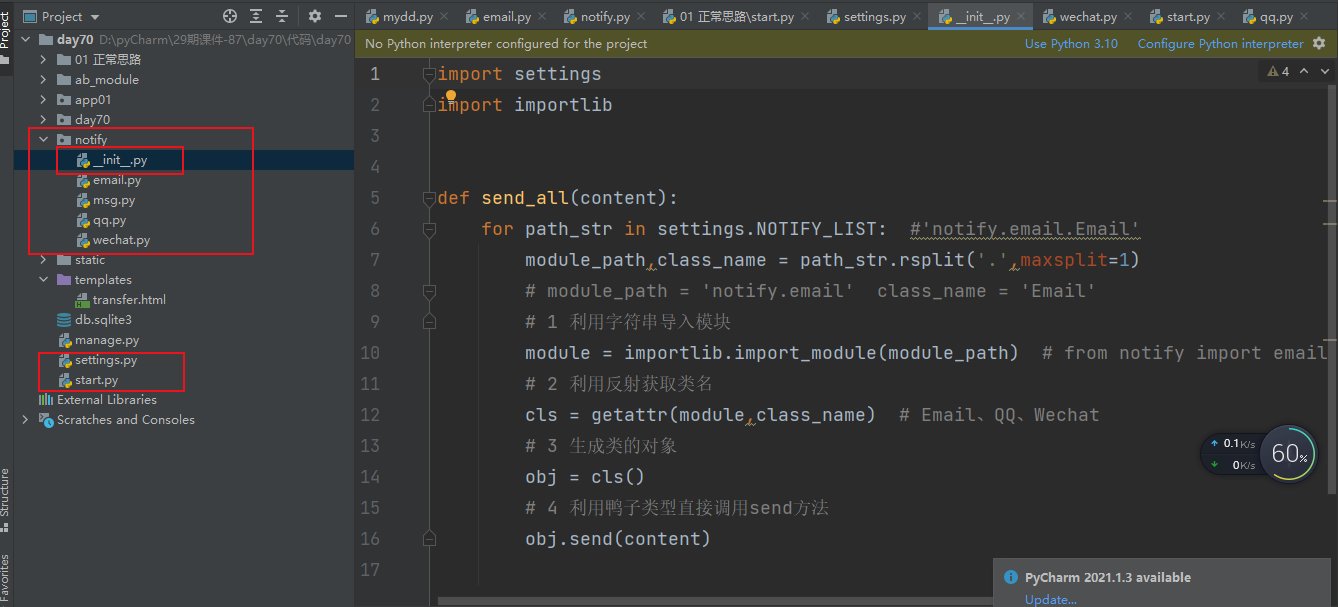
Task: Open the Favorites tool window stripe
Action: 5,580
